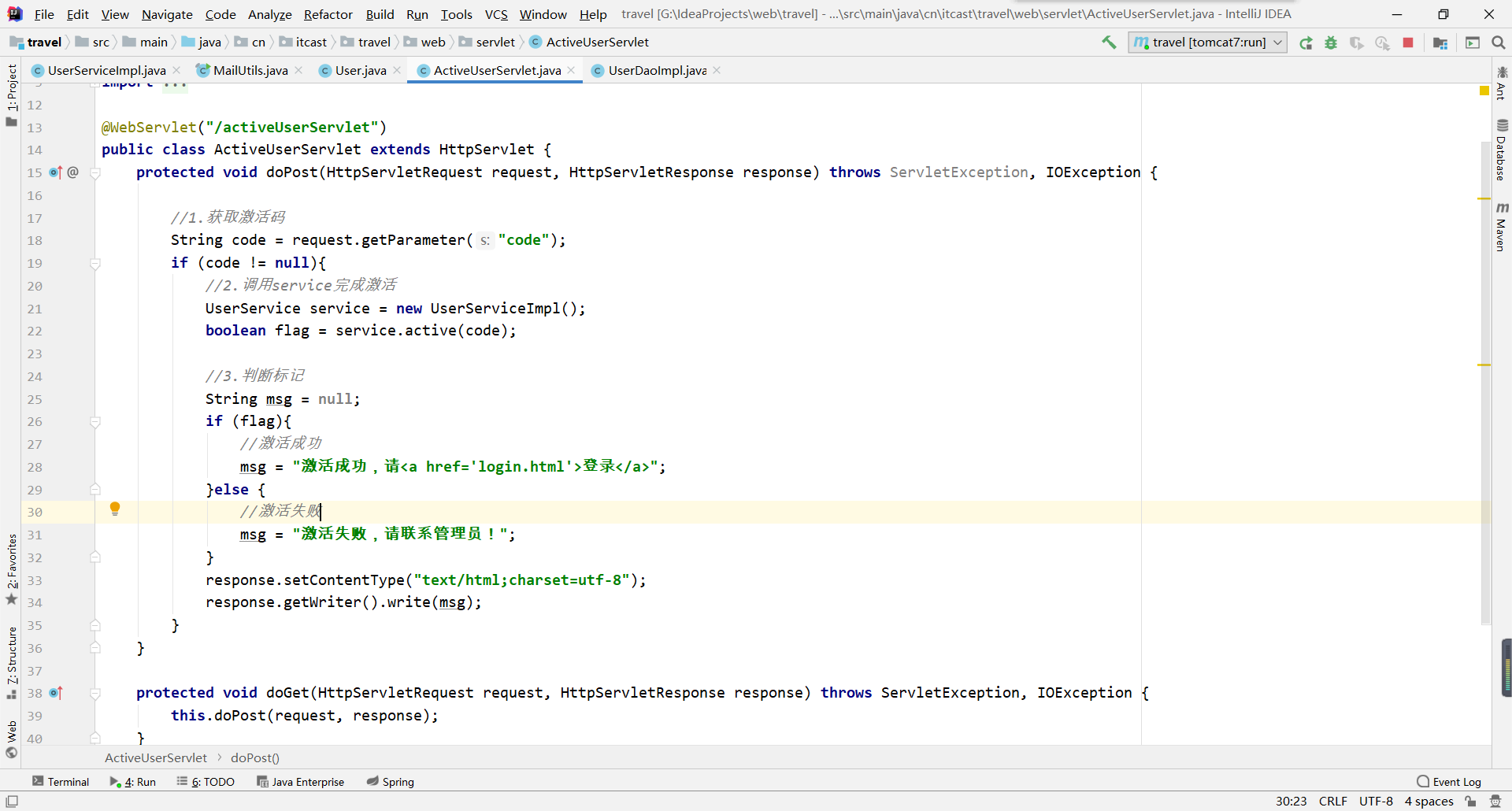Viewport: 1512px width, 811px height.
Task: Click the @ annotation gutter icon on line 15
Action: pyautogui.click(x=72, y=172)
